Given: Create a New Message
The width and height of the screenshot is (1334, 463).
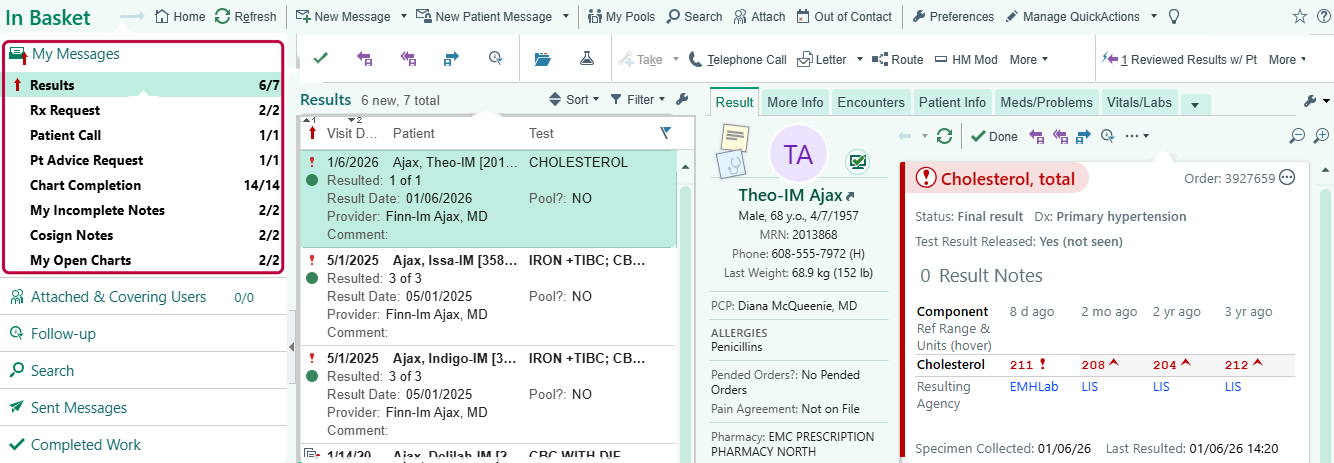Looking at the screenshot, I should click(x=345, y=17).
